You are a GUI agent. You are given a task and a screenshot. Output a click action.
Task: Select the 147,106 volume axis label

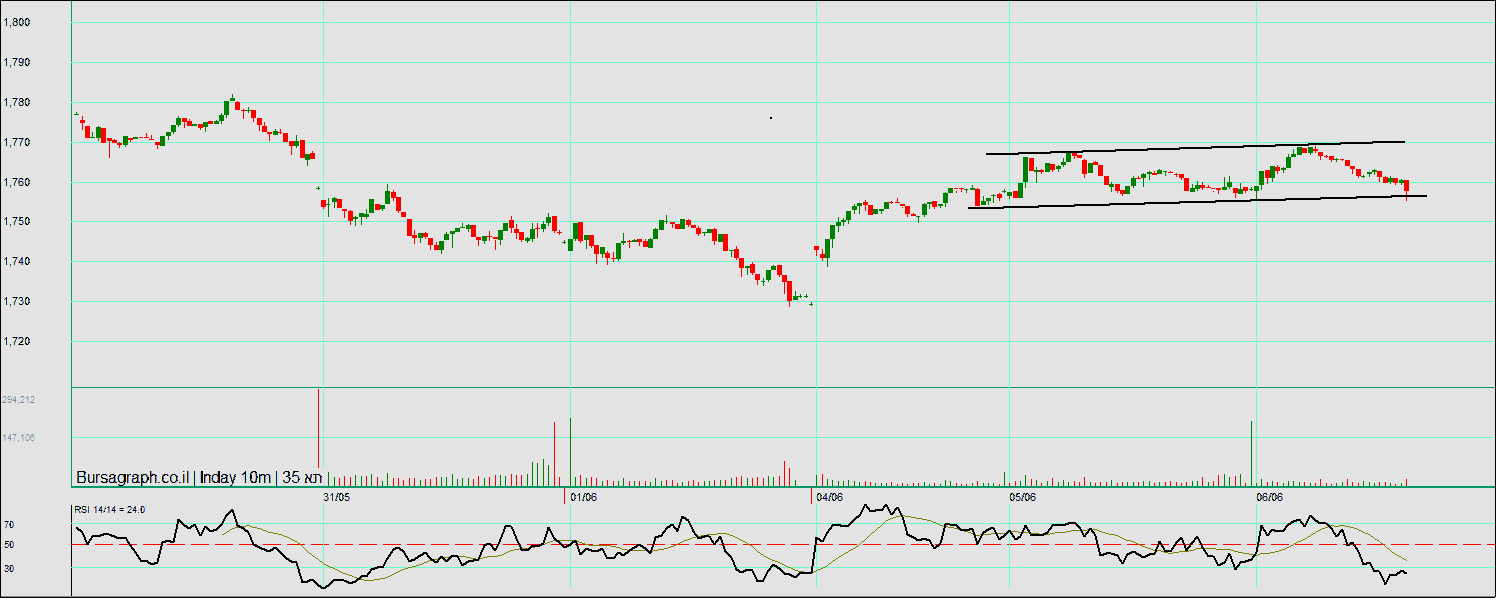click(x=19, y=438)
